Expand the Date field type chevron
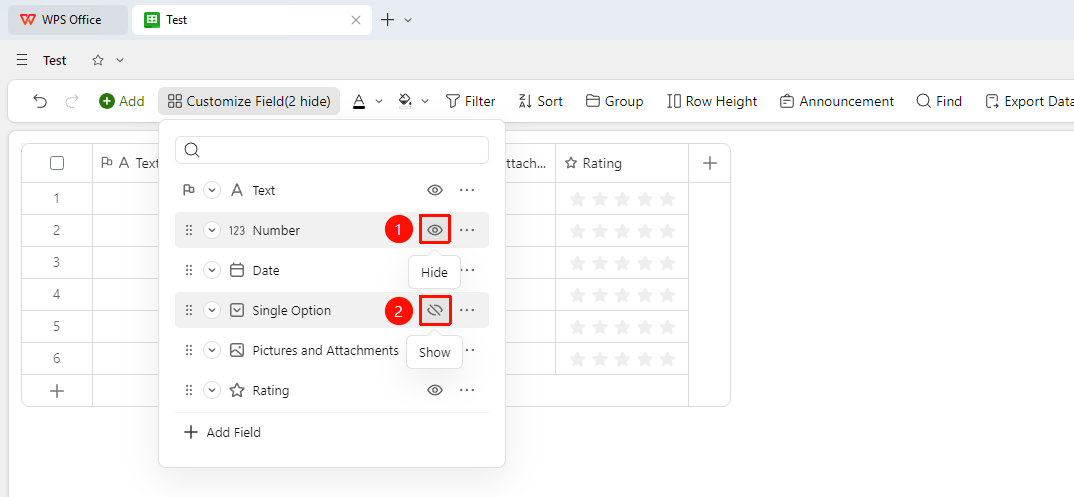 pyautogui.click(x=212, y=270)
